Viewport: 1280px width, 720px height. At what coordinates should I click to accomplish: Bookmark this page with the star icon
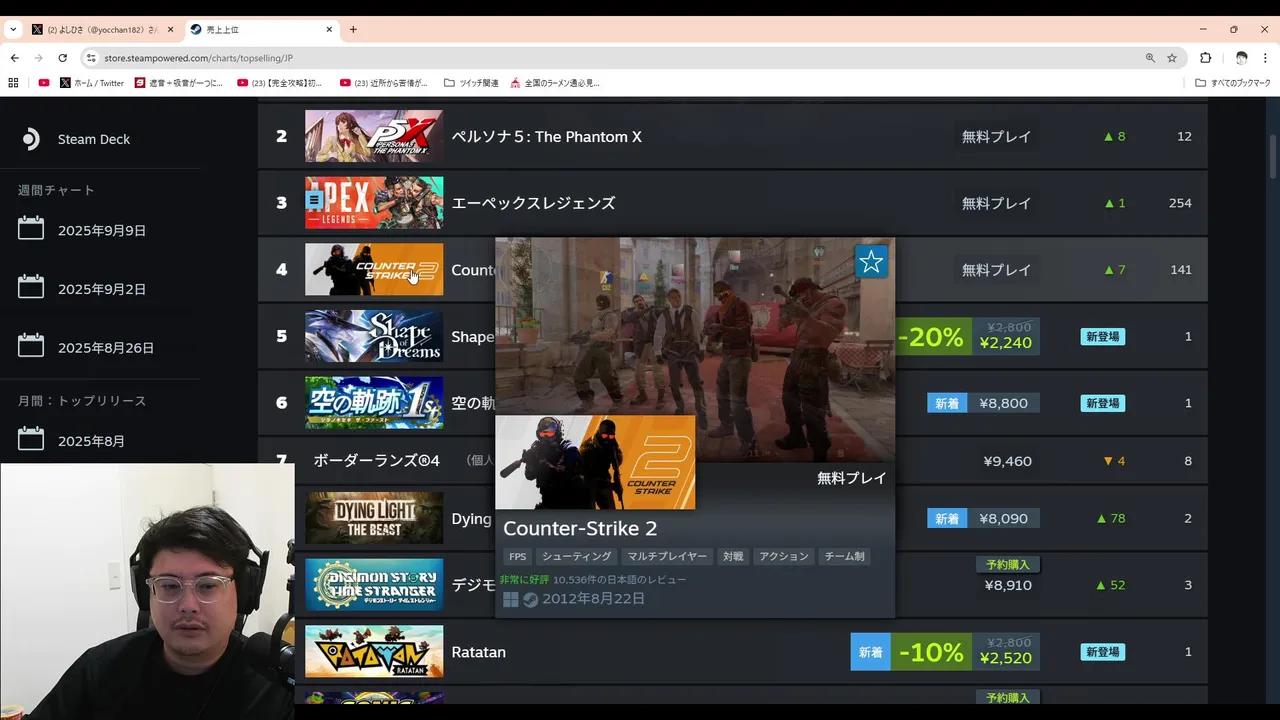pos(1172,58)
